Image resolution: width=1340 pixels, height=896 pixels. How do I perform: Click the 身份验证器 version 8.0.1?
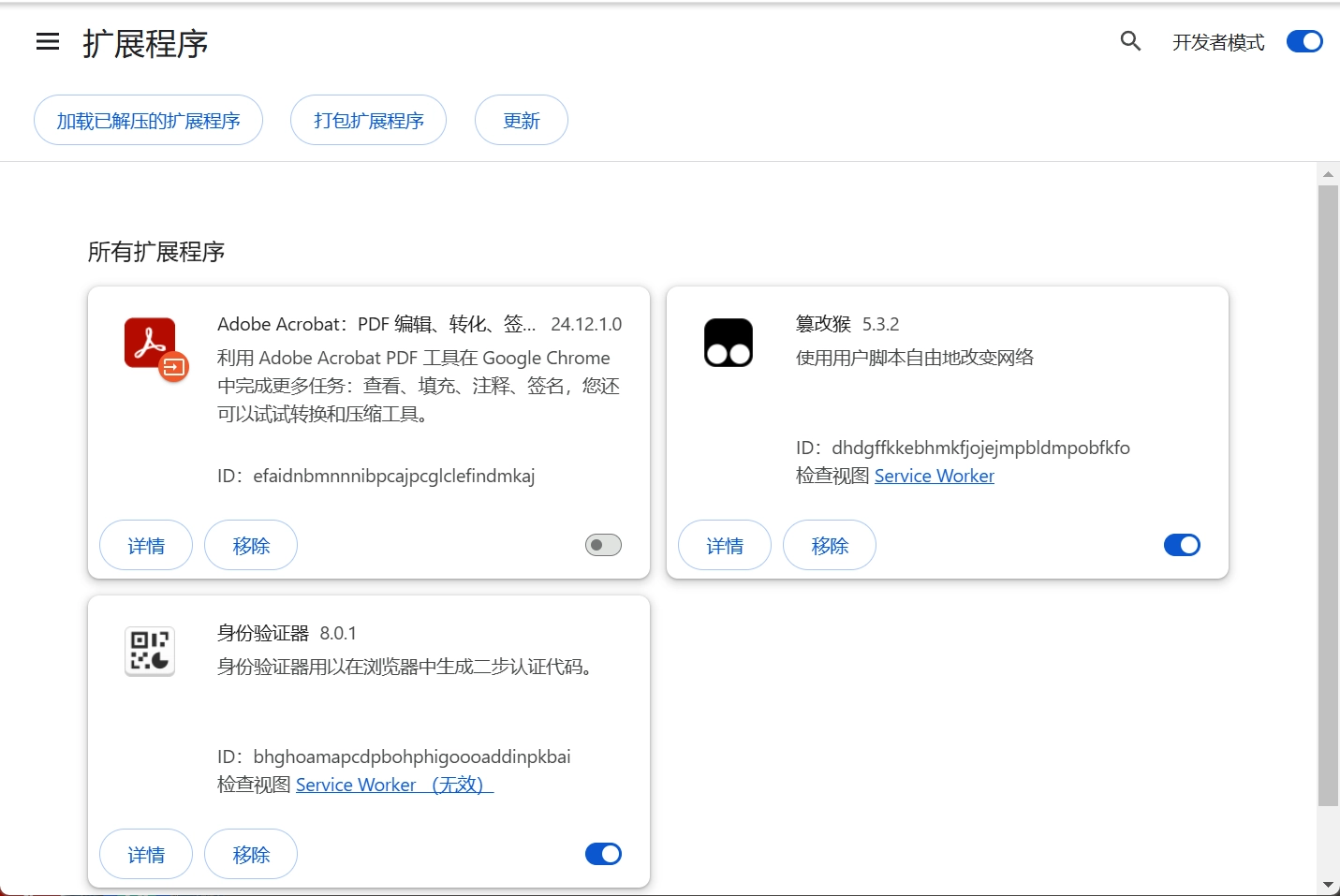pyautogui.click(x=338, y=633)
